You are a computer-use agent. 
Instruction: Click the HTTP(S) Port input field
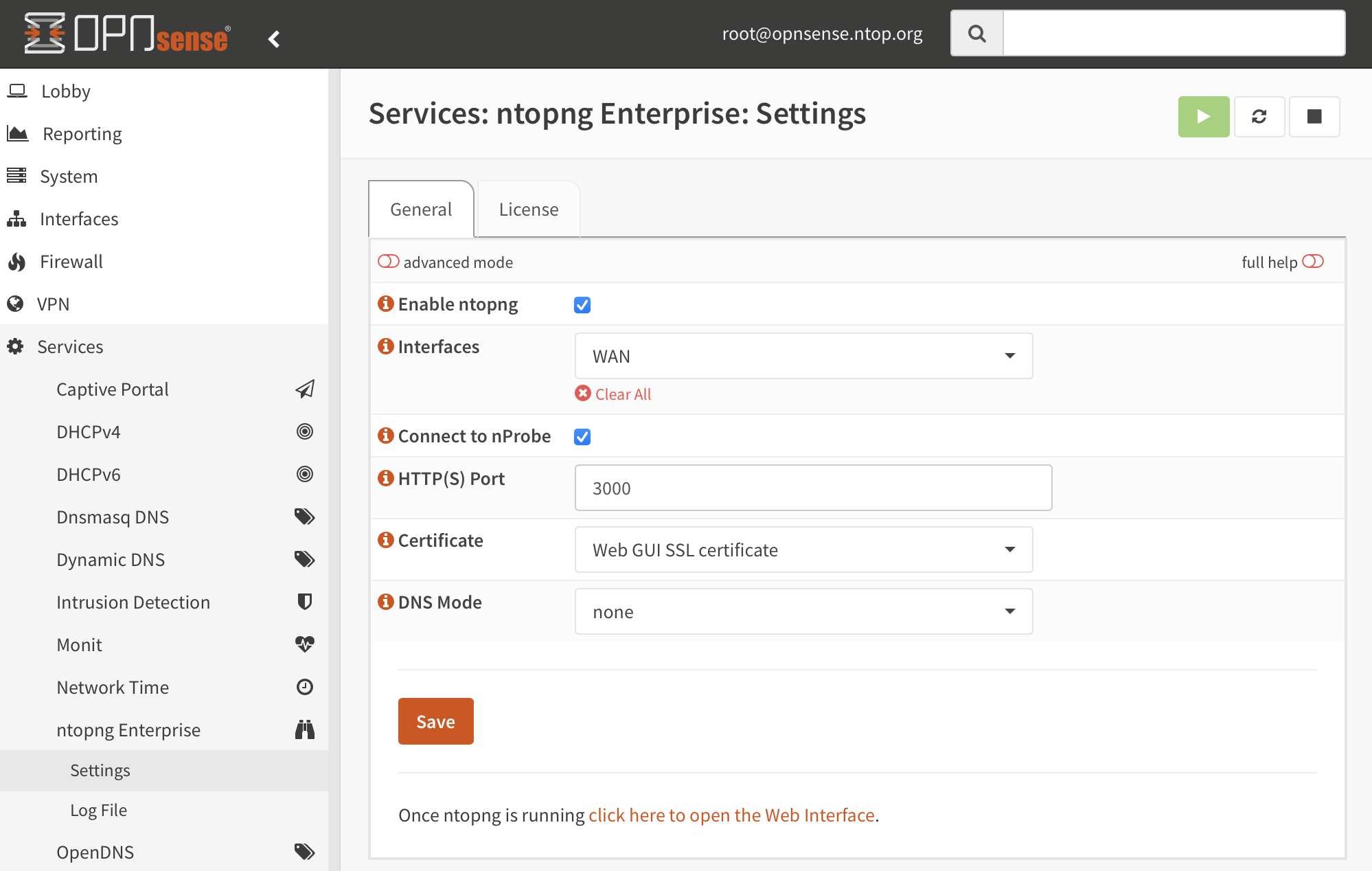(813, 488)
